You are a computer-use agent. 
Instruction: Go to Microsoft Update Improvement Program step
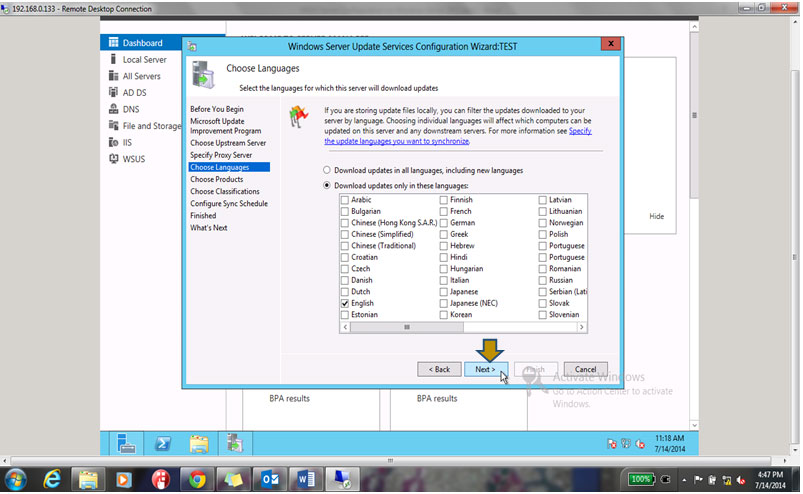225,126
